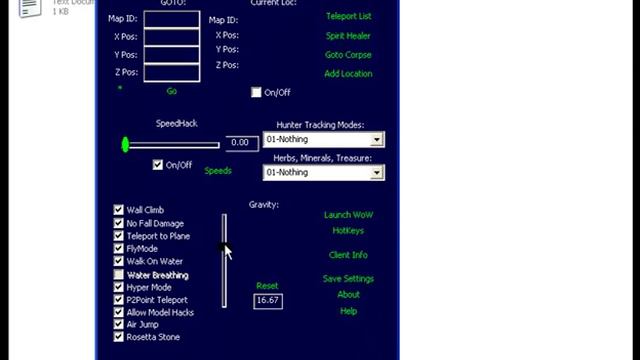Disable the Air Jump checkbox
This screenshot has width=640, height=360.
click(x=118, y=324)
